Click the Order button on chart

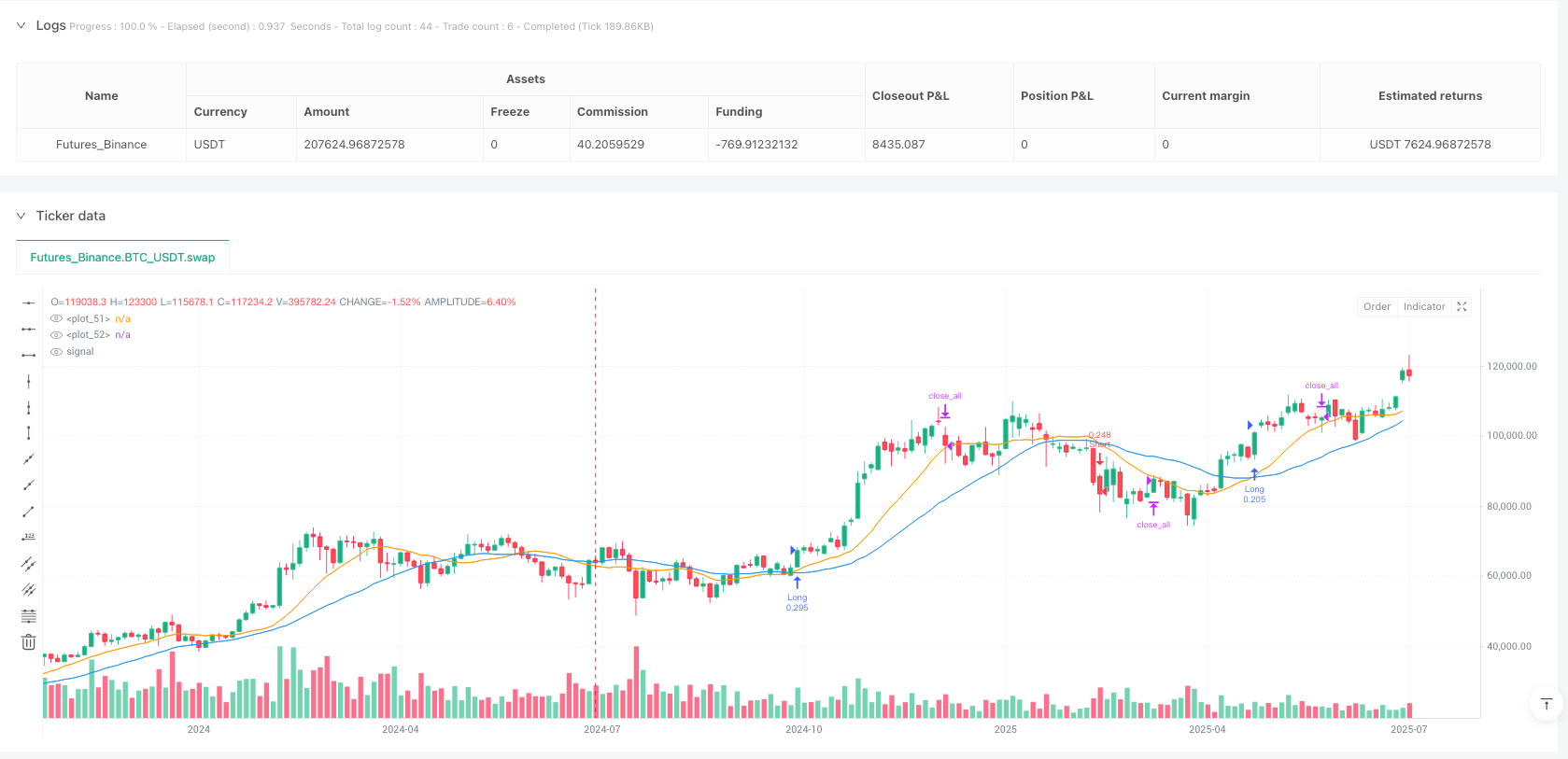(1377, 307)
